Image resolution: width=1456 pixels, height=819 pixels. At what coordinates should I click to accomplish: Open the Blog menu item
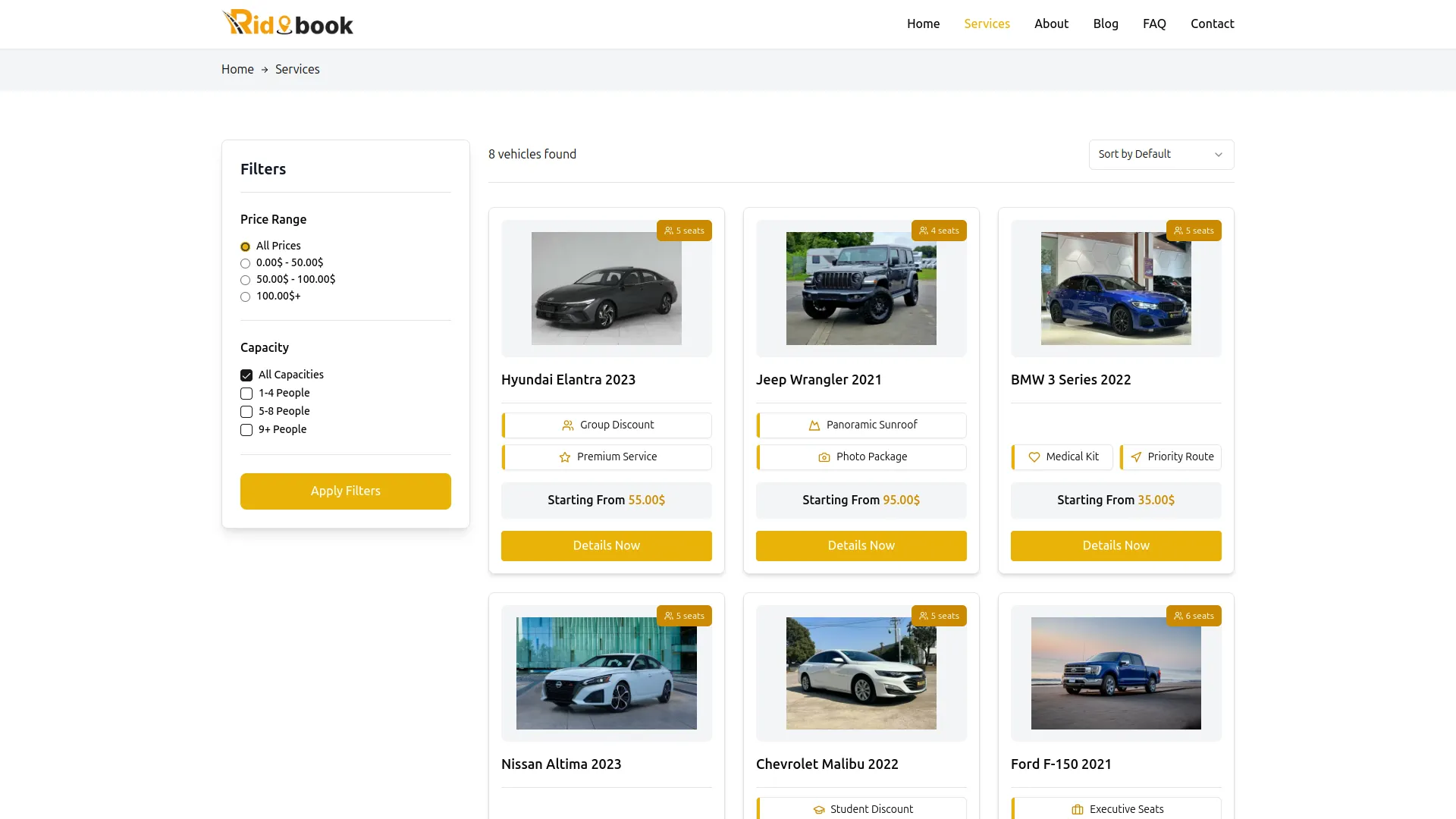pos(1106,24)
